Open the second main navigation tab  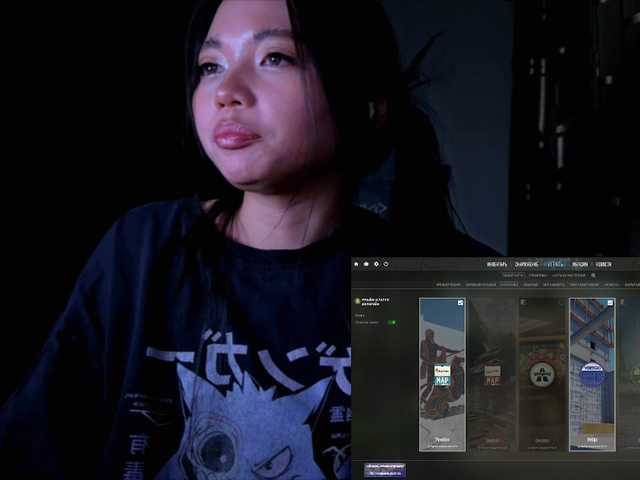526,264
